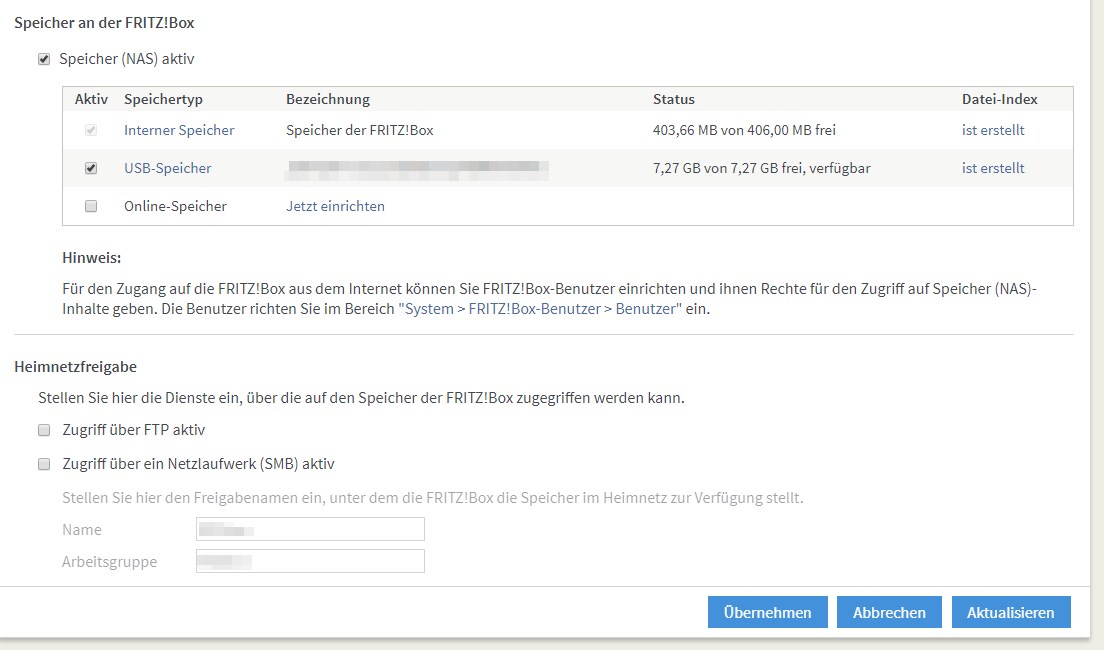Open 'ist erstellt' for Interner Speicher
Screen dimensions: 1104x650
[993, 130]
